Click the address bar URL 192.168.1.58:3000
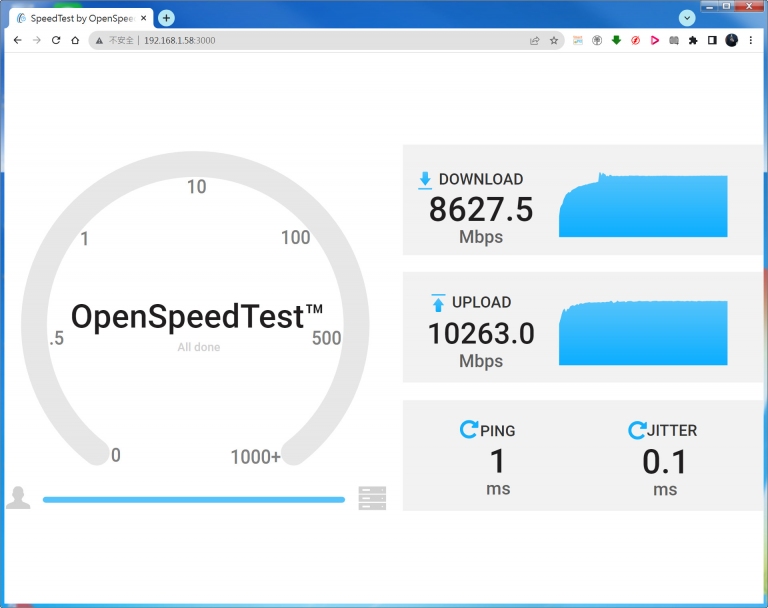 click(179, 41)
